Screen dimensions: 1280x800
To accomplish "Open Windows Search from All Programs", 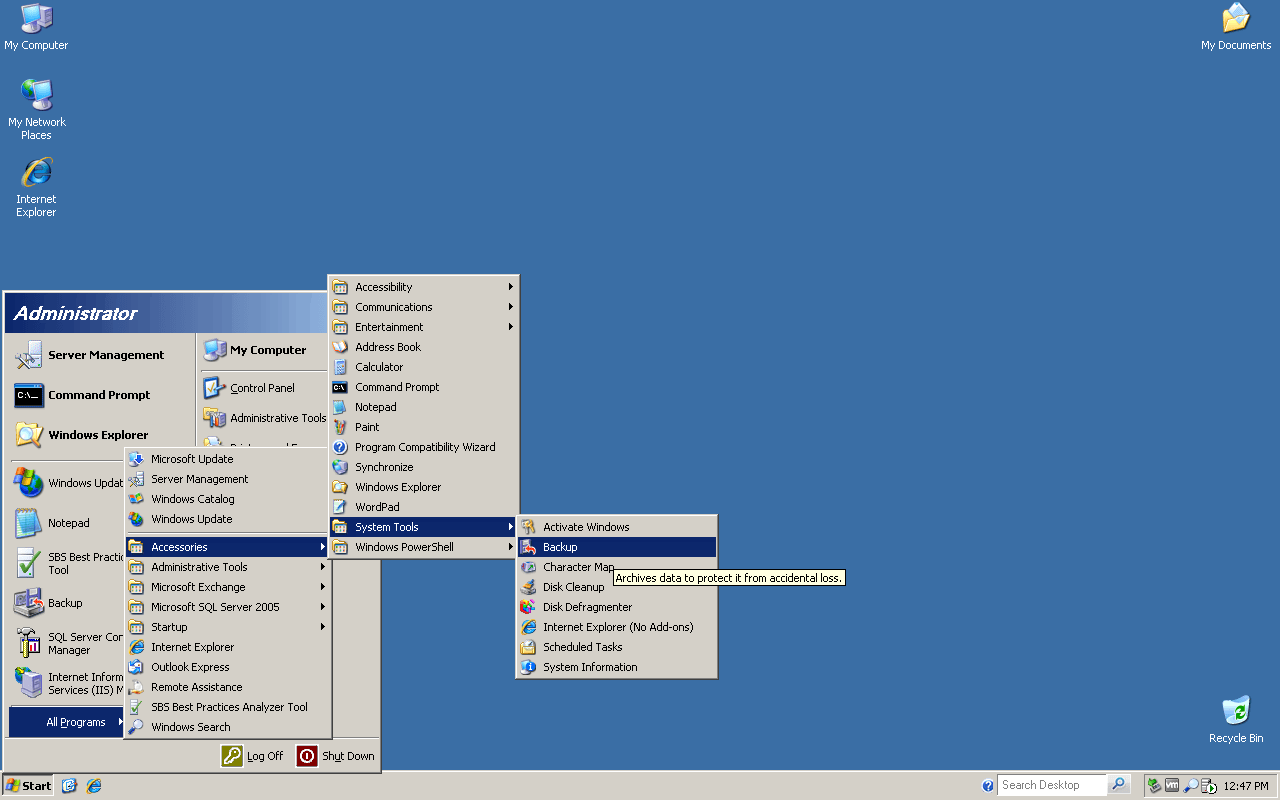I will [227, 727].
